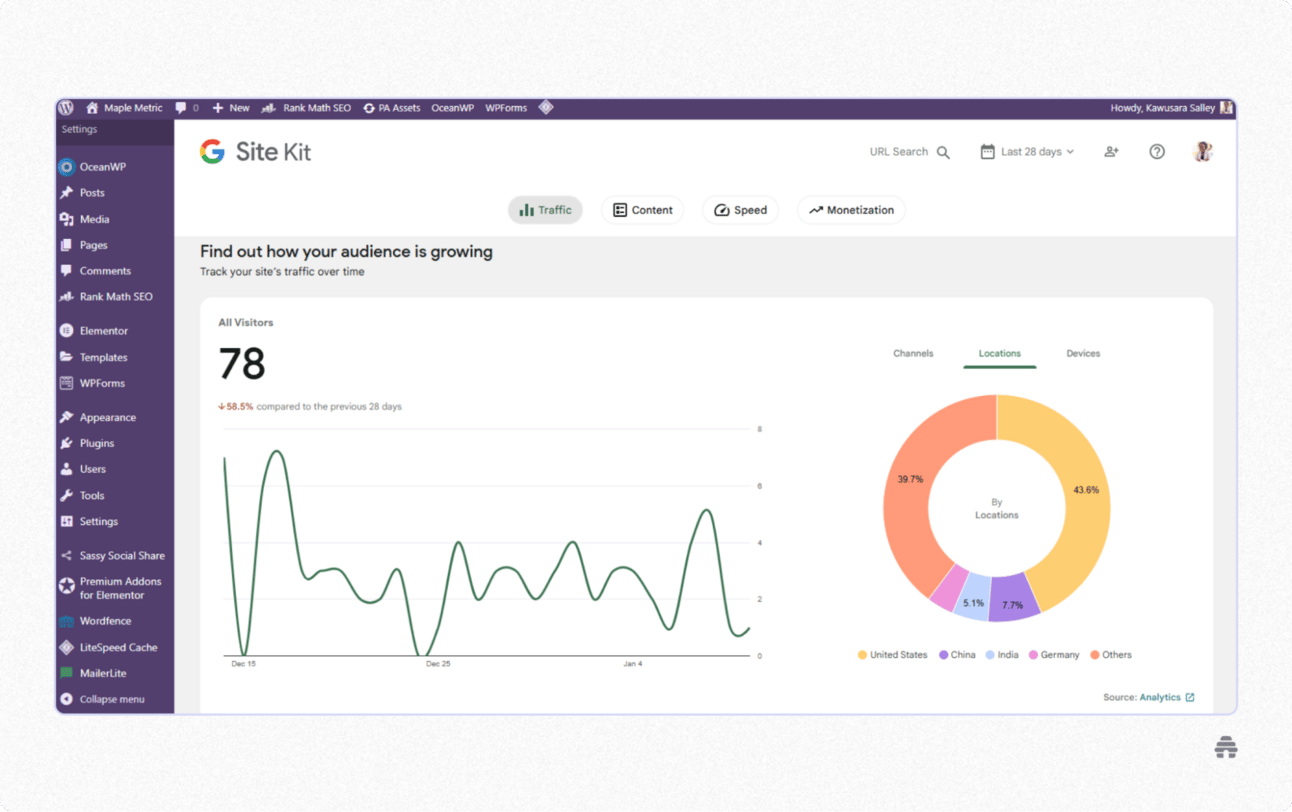Viewport: 1292px width, 812px height.
Task: Open the LiteSpeed Cache sidebar icon
Action: coord(68,647)
